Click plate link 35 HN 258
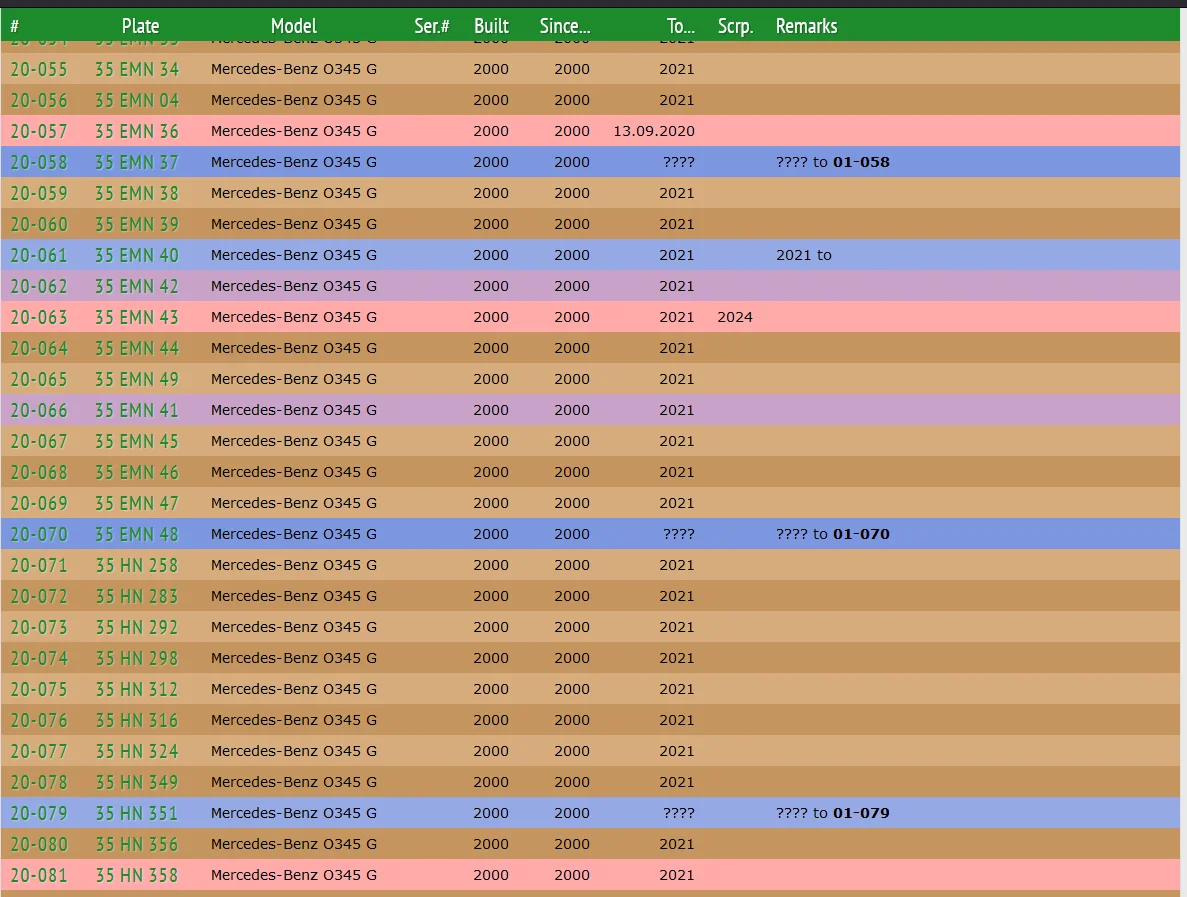The height and width of the screenshot is (897, 1187). pyautogui.click(x=137, y=565)
